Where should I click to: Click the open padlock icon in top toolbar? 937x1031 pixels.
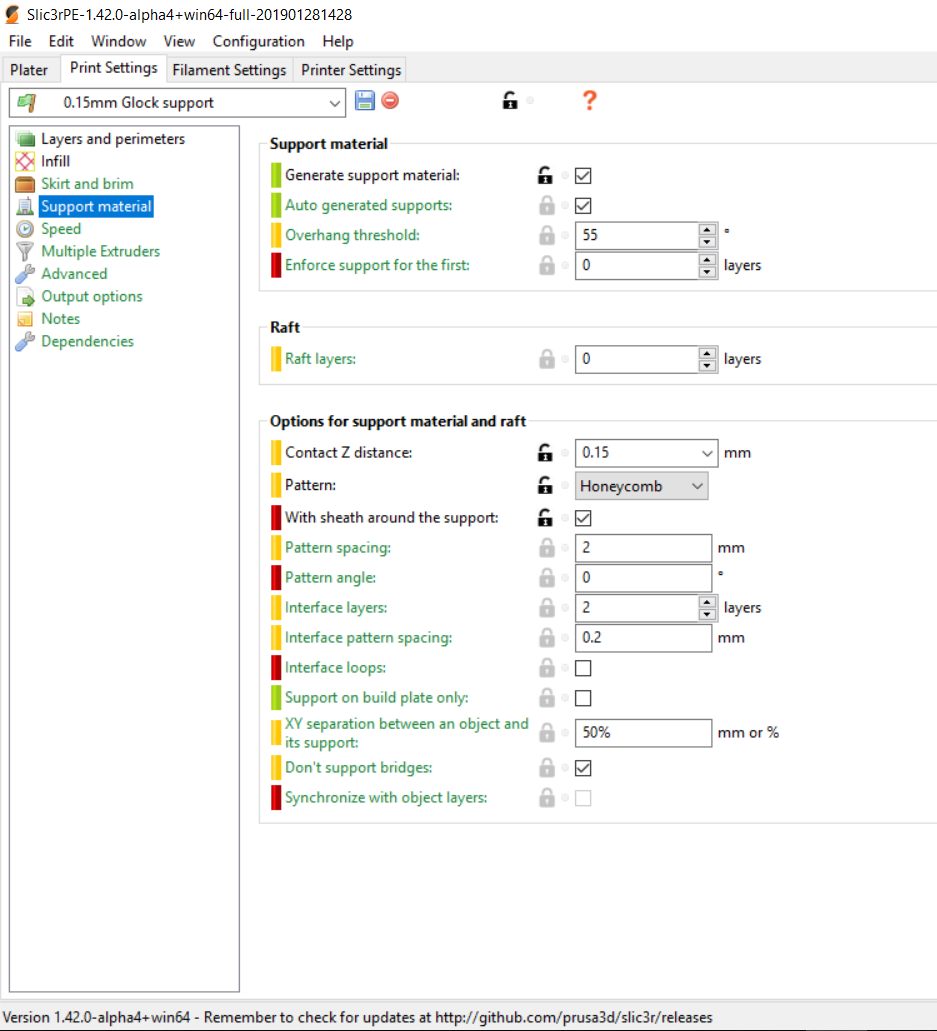coord(510,101)
